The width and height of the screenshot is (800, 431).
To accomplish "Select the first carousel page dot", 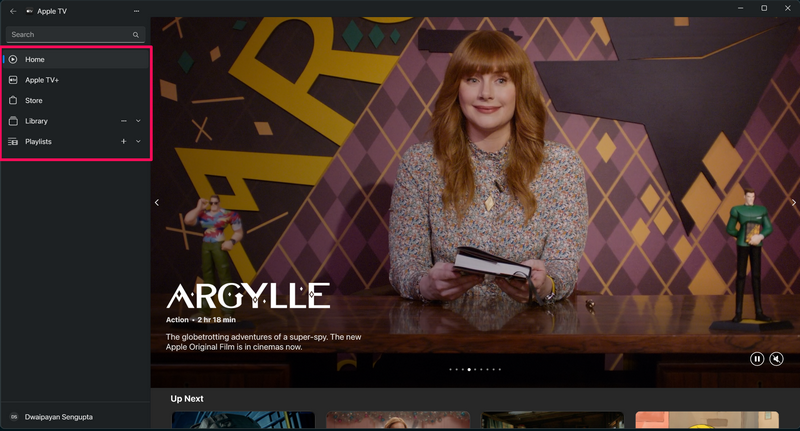I will tap(451, 369).
